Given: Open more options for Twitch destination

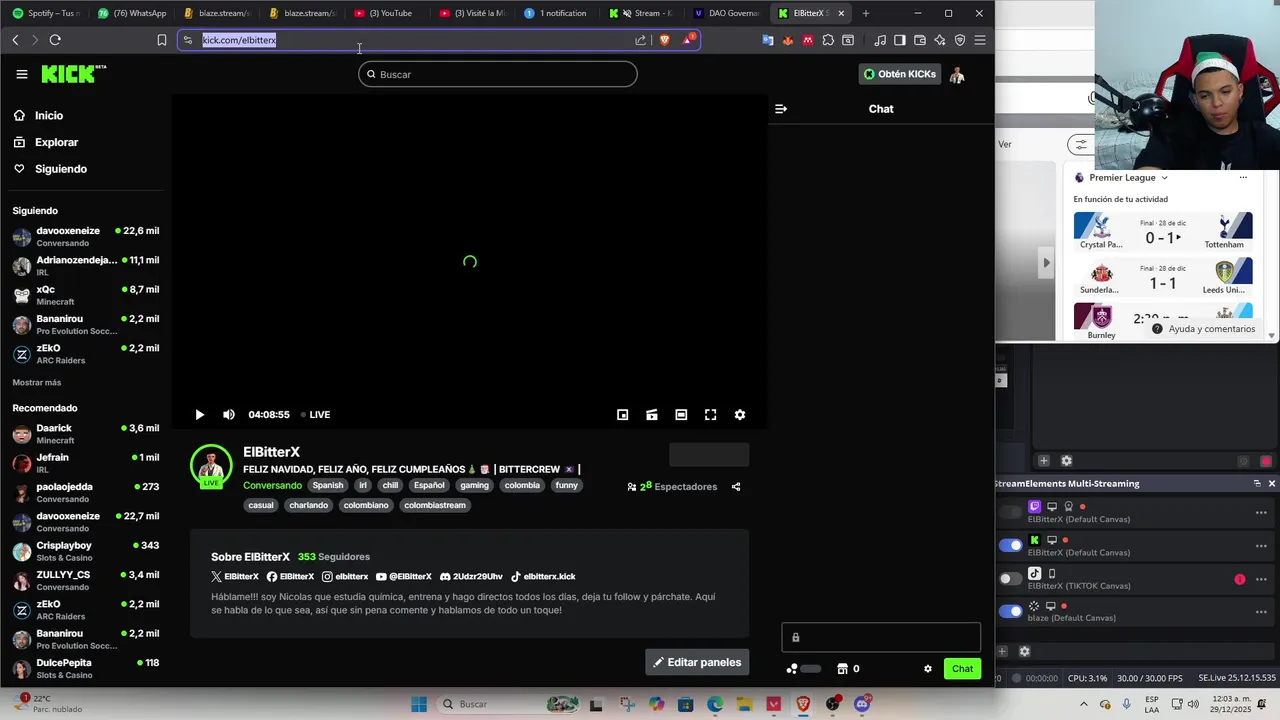Looking at the screenshot, I should coord(1261,513).
